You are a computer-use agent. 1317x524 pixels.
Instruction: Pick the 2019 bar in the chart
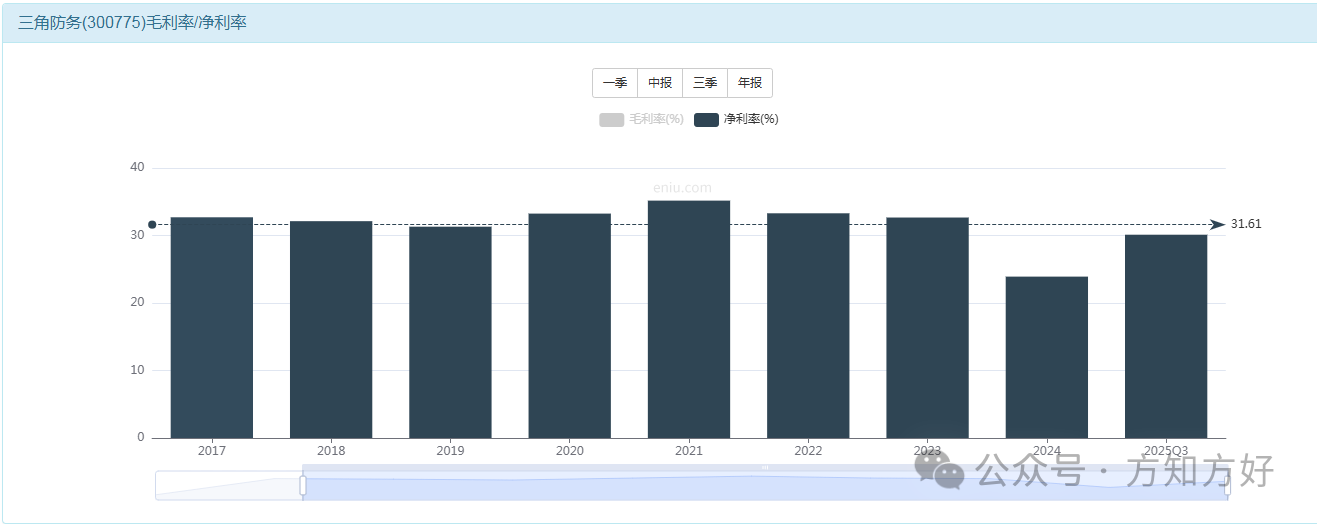450,333
